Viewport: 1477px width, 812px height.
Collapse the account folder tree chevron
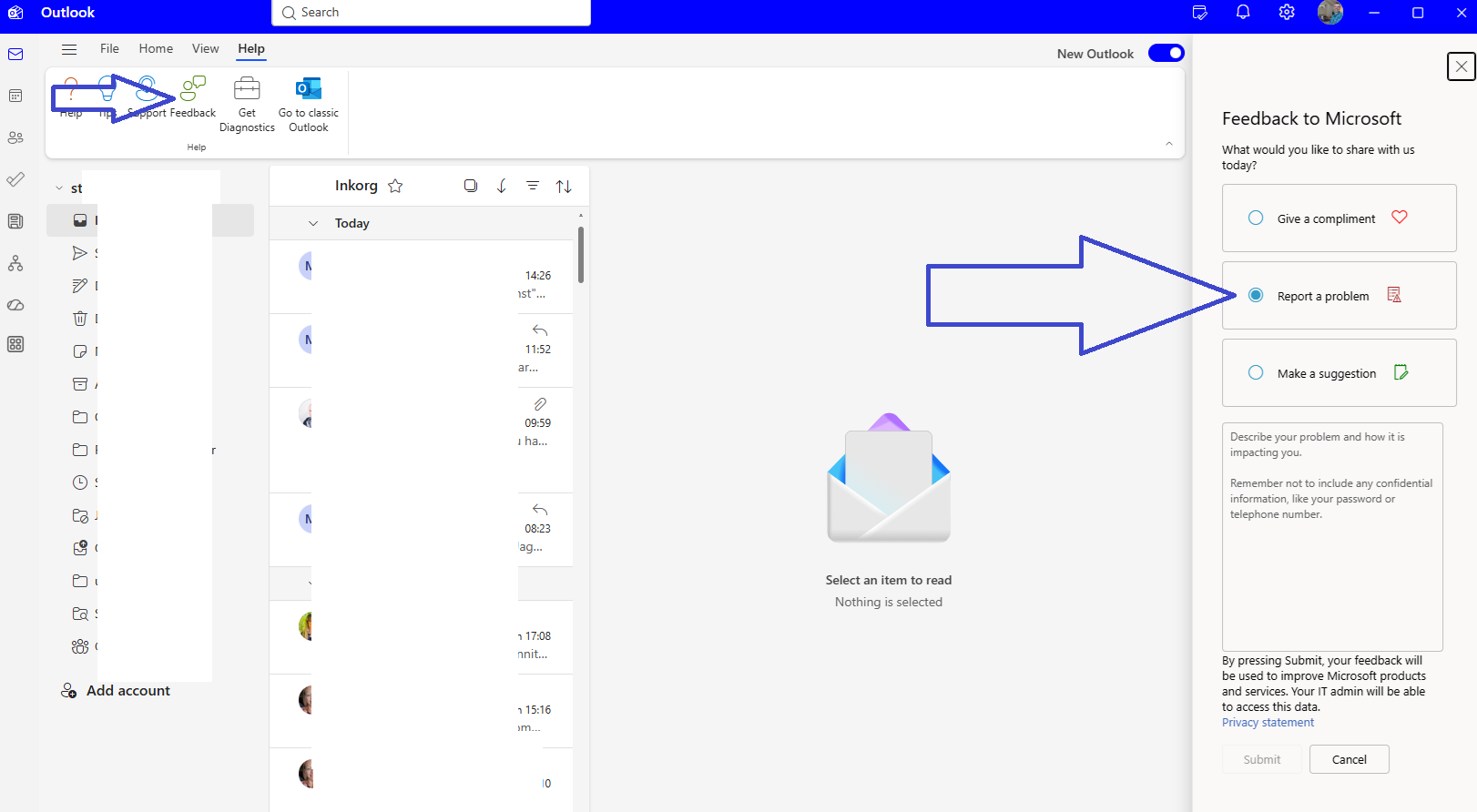pyautogui.click(x=59, y=188)
